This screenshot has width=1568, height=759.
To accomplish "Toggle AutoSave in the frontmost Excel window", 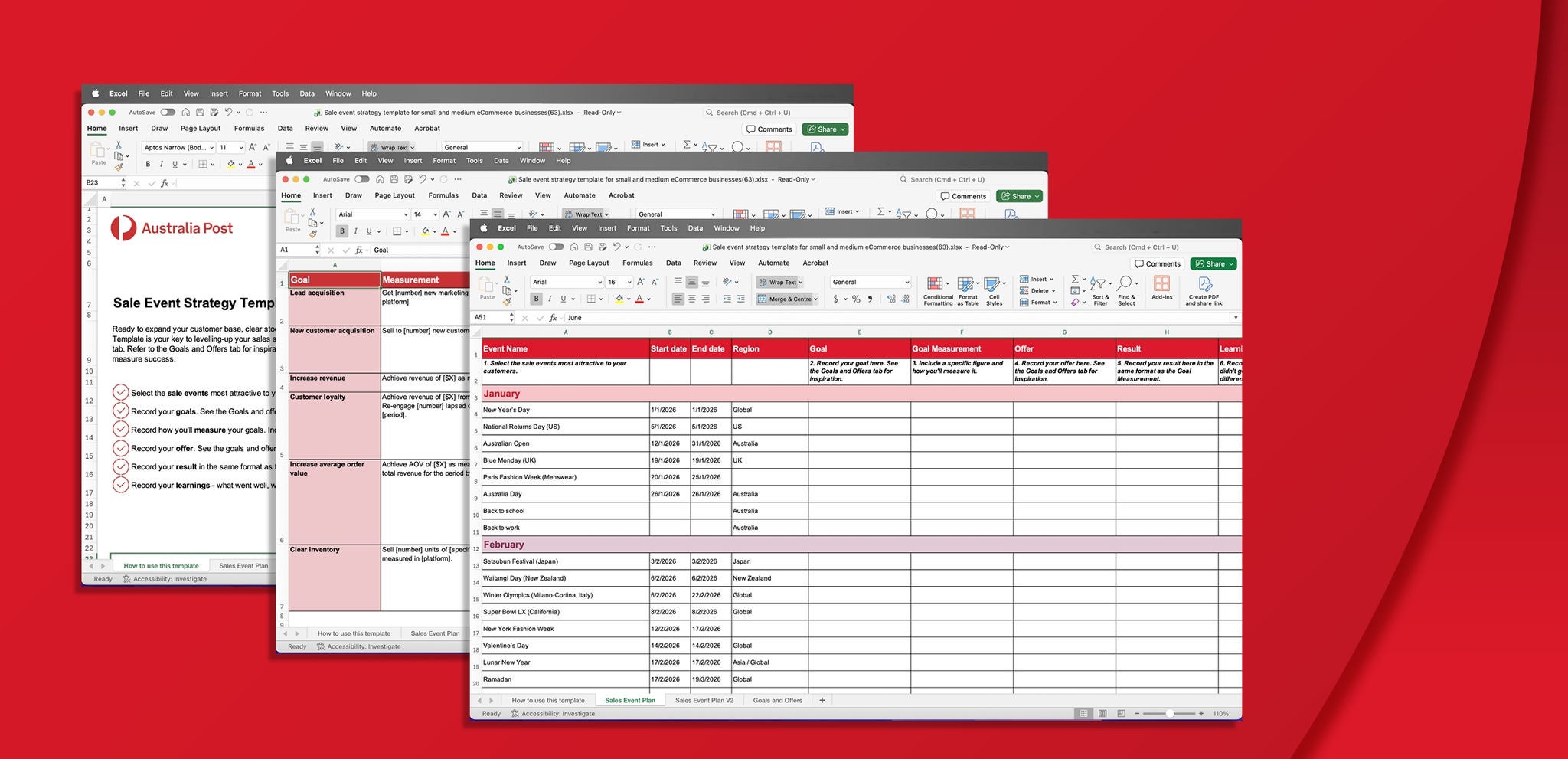I will click(557, 247).
